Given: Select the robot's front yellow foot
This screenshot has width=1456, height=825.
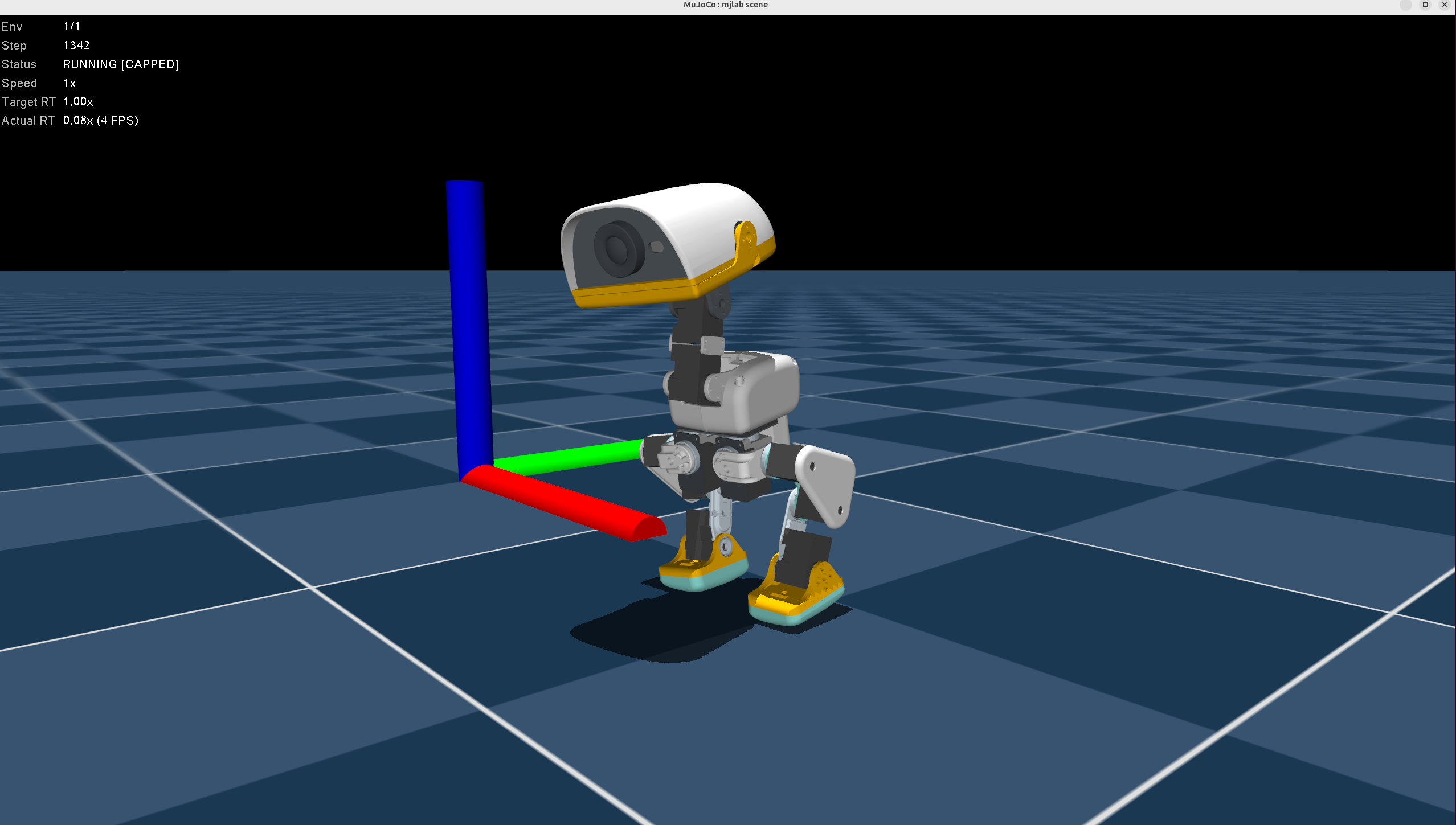Looking at the screenshot, I should click(796, 593).
